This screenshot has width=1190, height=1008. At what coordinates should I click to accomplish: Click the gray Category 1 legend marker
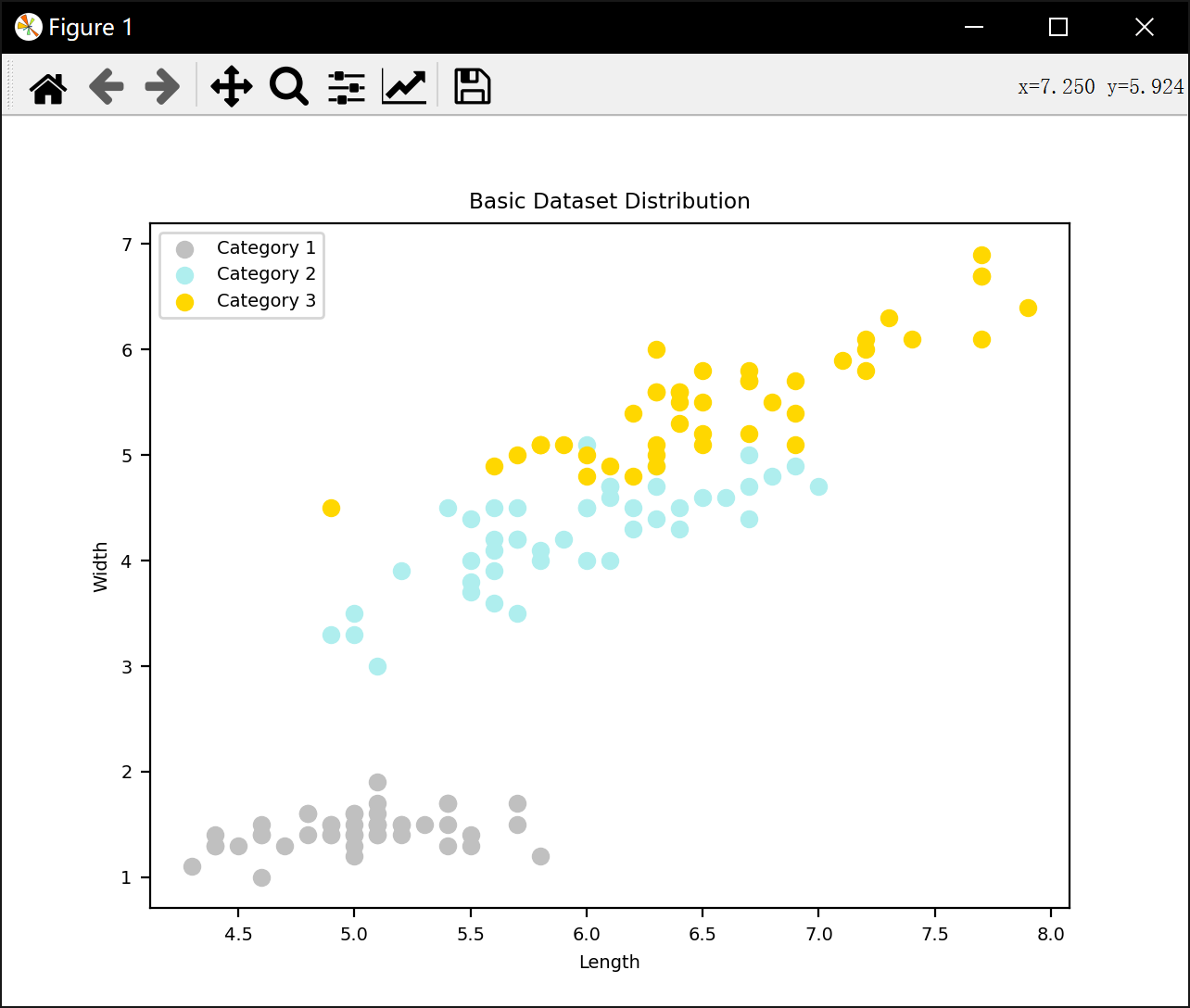click(x=185, y=248)
